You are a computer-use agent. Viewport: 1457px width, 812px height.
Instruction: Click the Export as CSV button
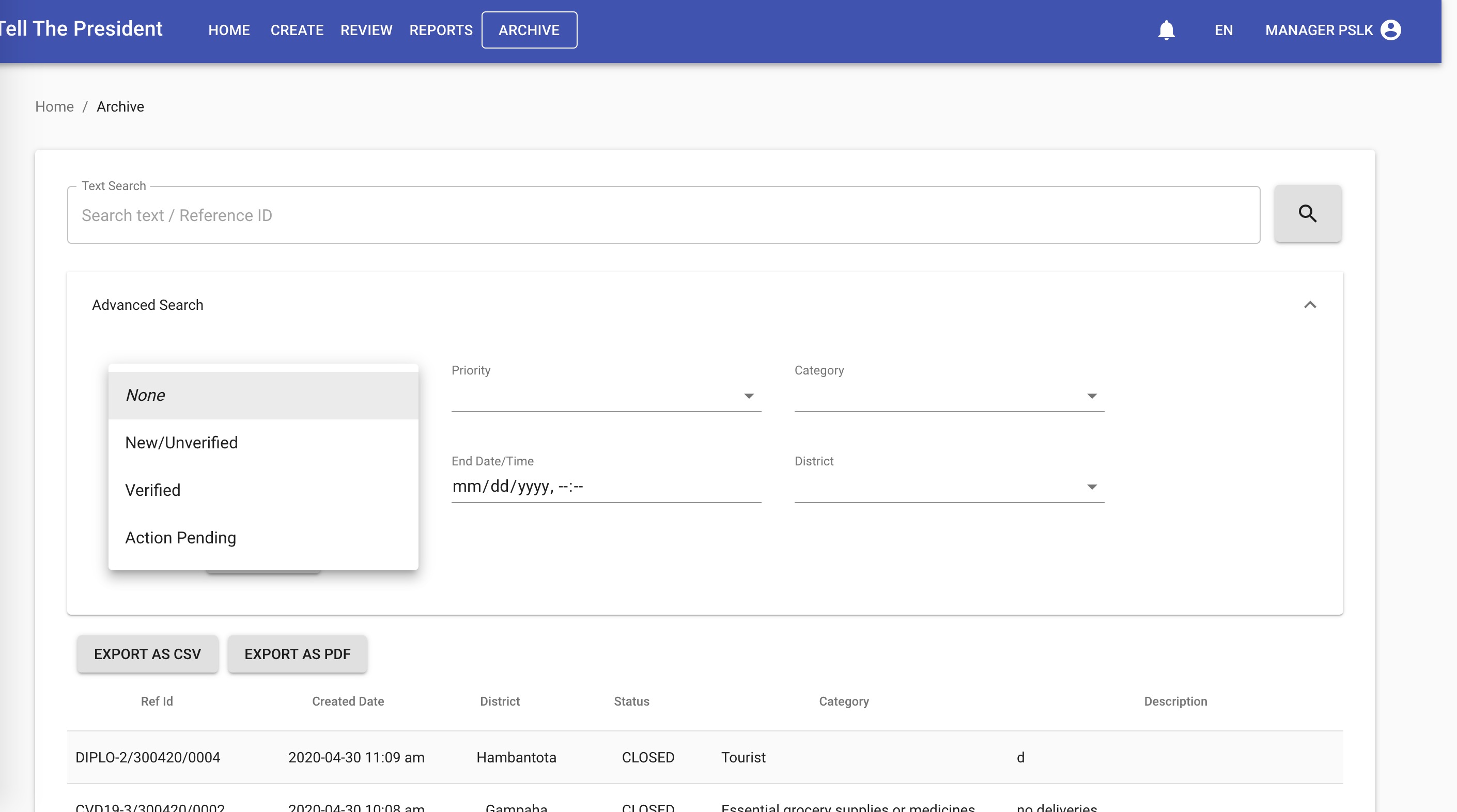[x=147, y=654]
